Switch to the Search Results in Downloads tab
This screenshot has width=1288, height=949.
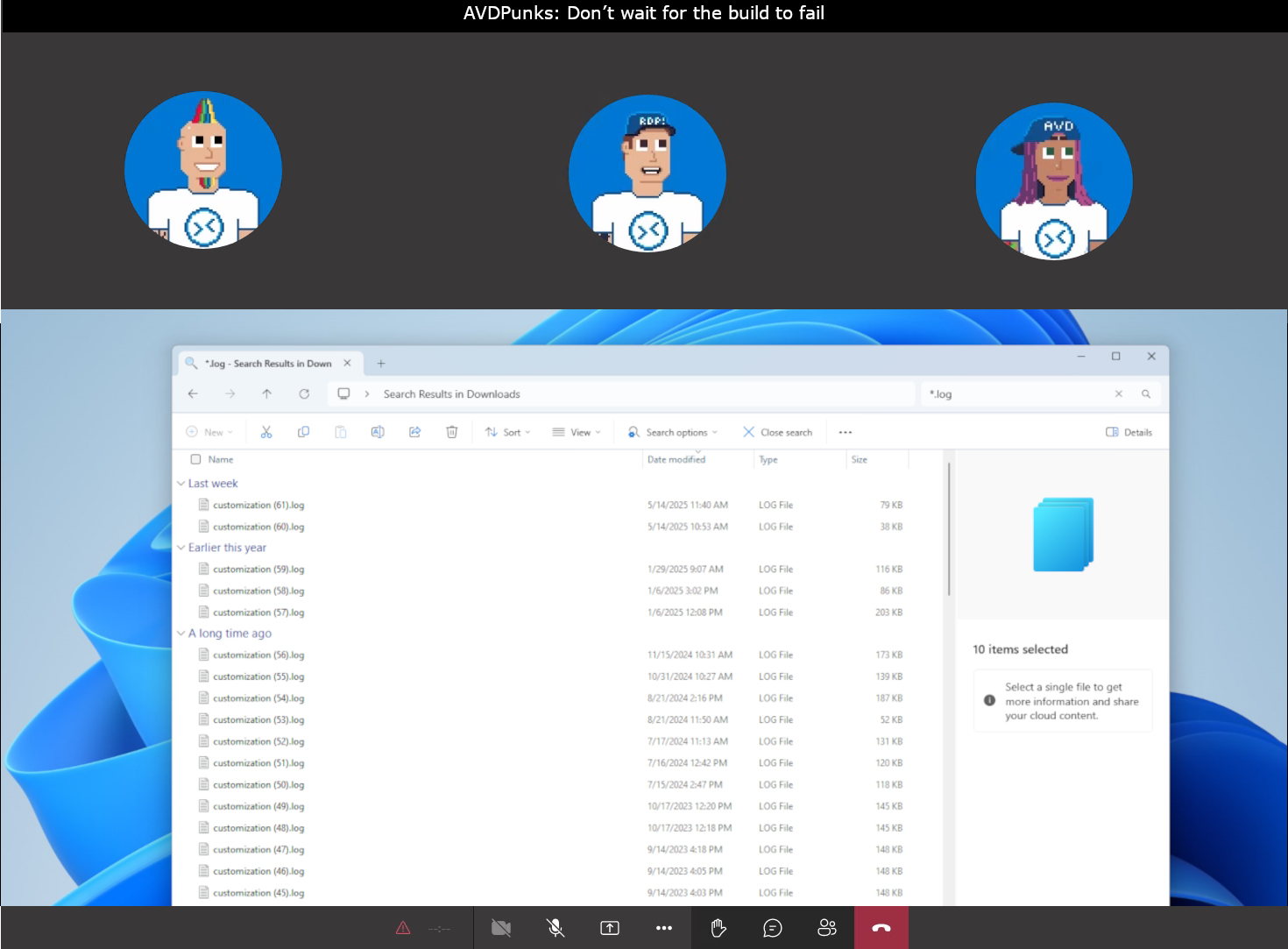coord(263,363)
